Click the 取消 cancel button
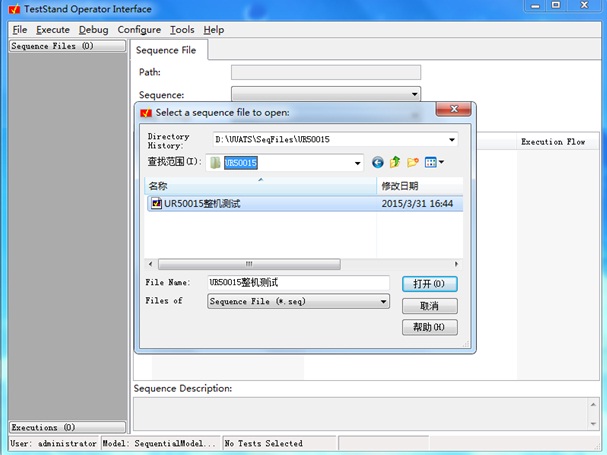This screenshot has width=607, height=455. [429, 306]
